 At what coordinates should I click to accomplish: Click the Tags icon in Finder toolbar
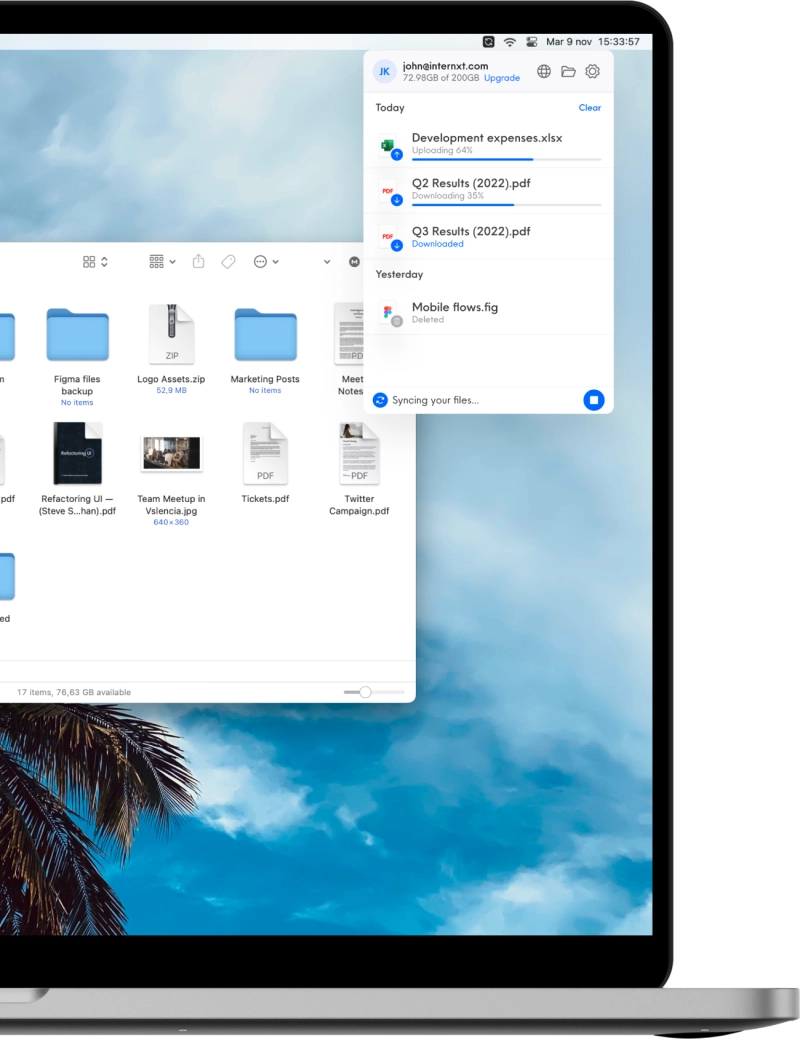click(228, 262)
